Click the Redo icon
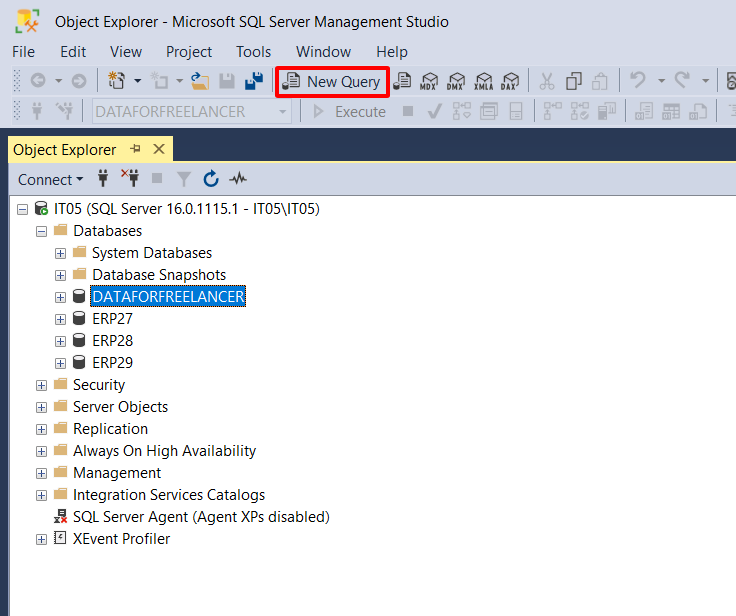736x616 pixels. pos(682,80)
